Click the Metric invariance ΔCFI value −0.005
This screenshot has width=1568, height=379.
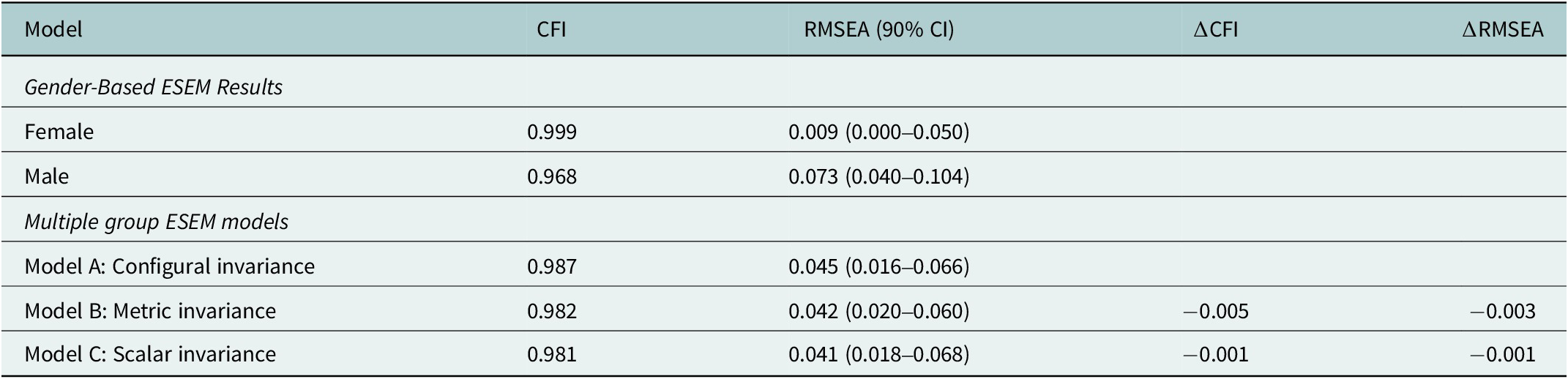click(x=1215, y=311)
